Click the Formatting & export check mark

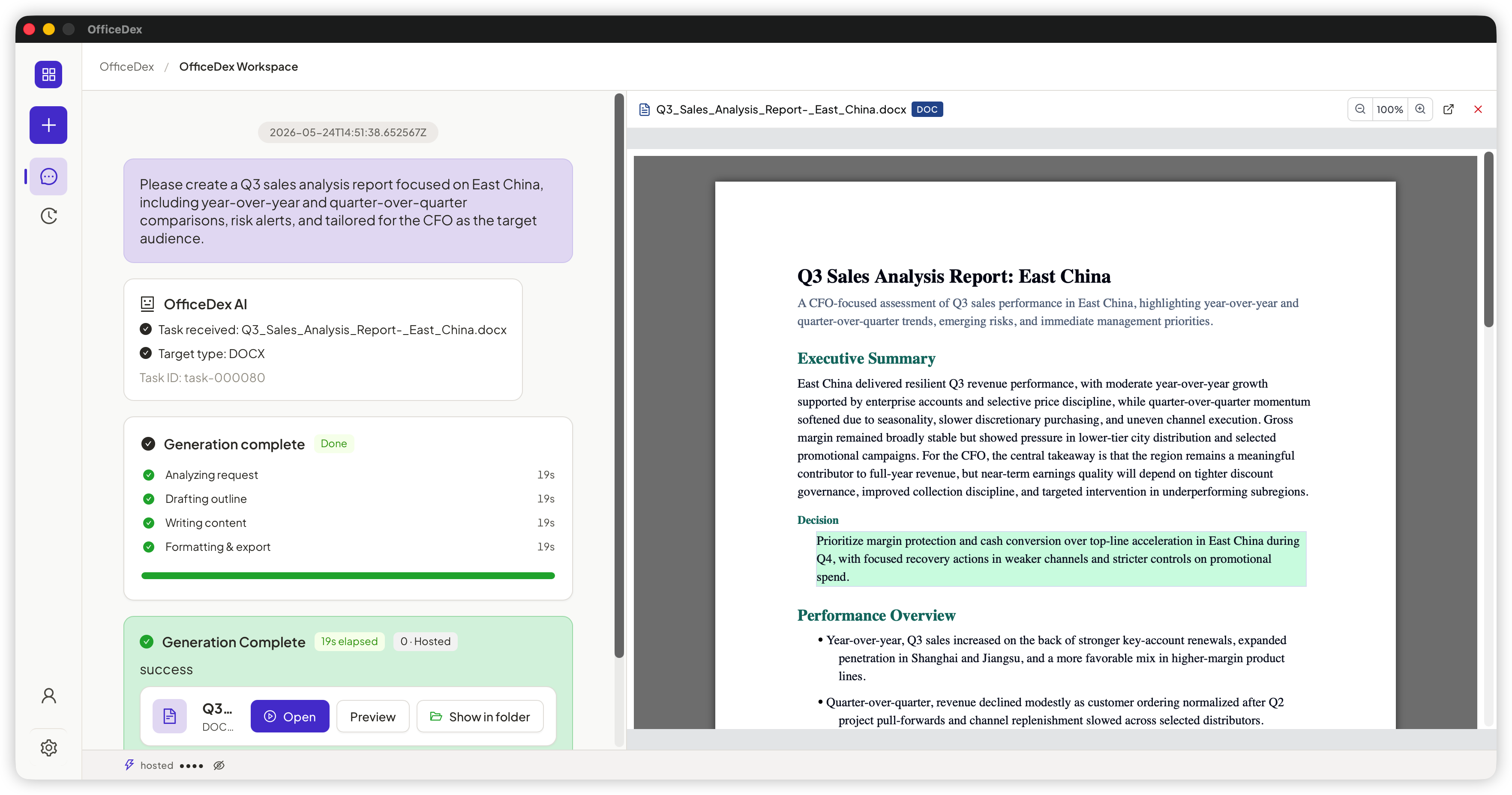(149, 547)
